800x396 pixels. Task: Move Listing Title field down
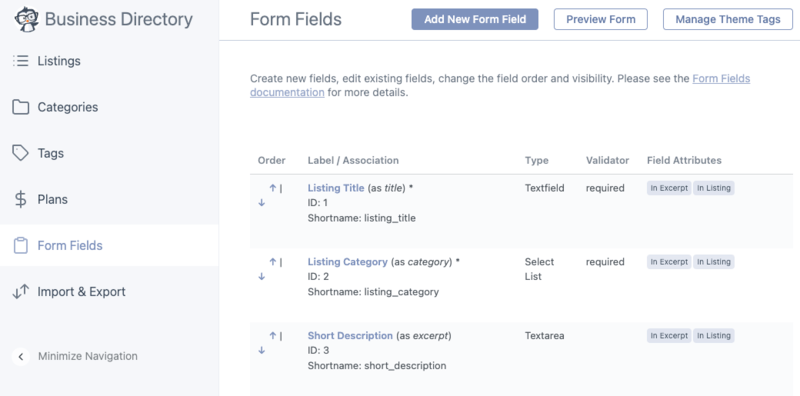262,203
